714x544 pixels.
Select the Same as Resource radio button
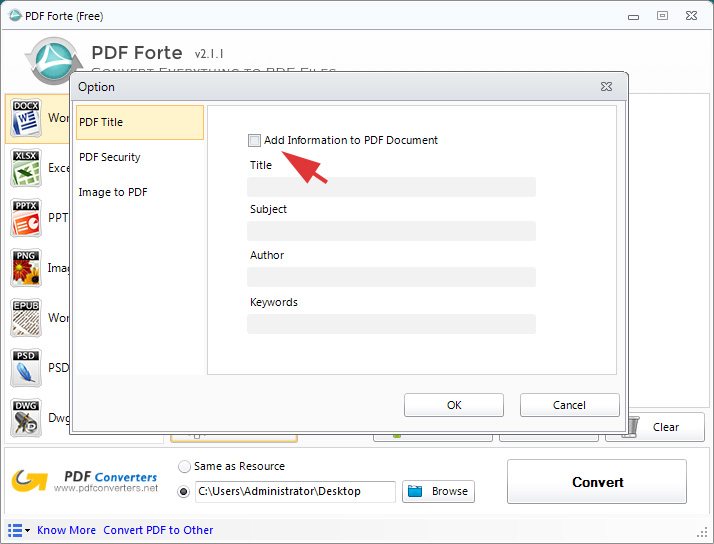tap(184, 467)
